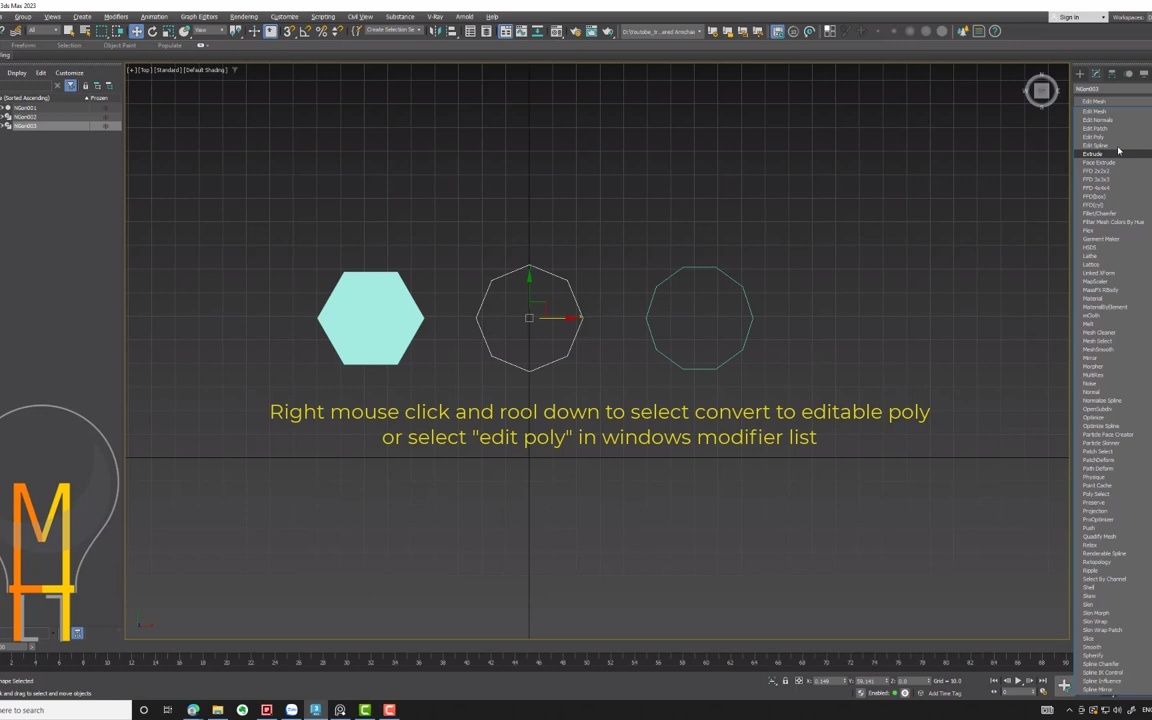This screenshot has height=720, width=1152.
Task: Select Extrude in the modifier list
Action: tap(1093, 153)
